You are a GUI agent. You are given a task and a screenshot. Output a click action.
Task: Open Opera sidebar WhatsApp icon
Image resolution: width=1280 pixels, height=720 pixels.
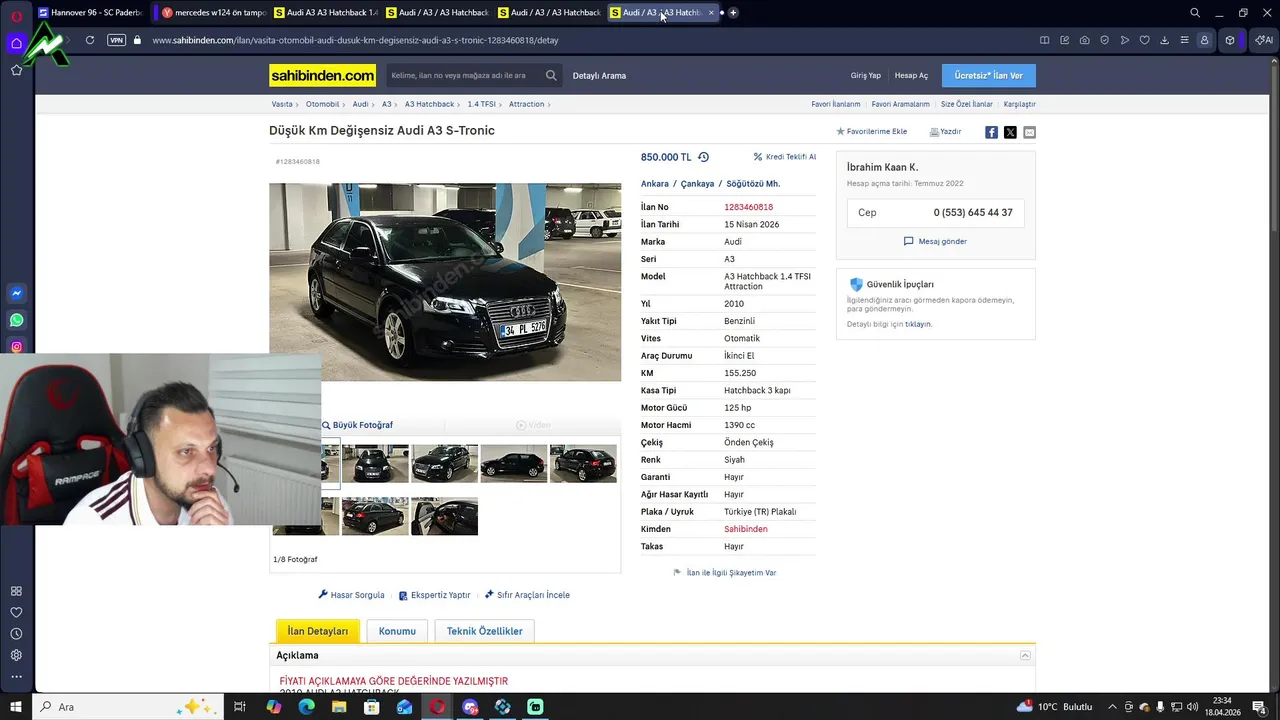tap(16, 321)
